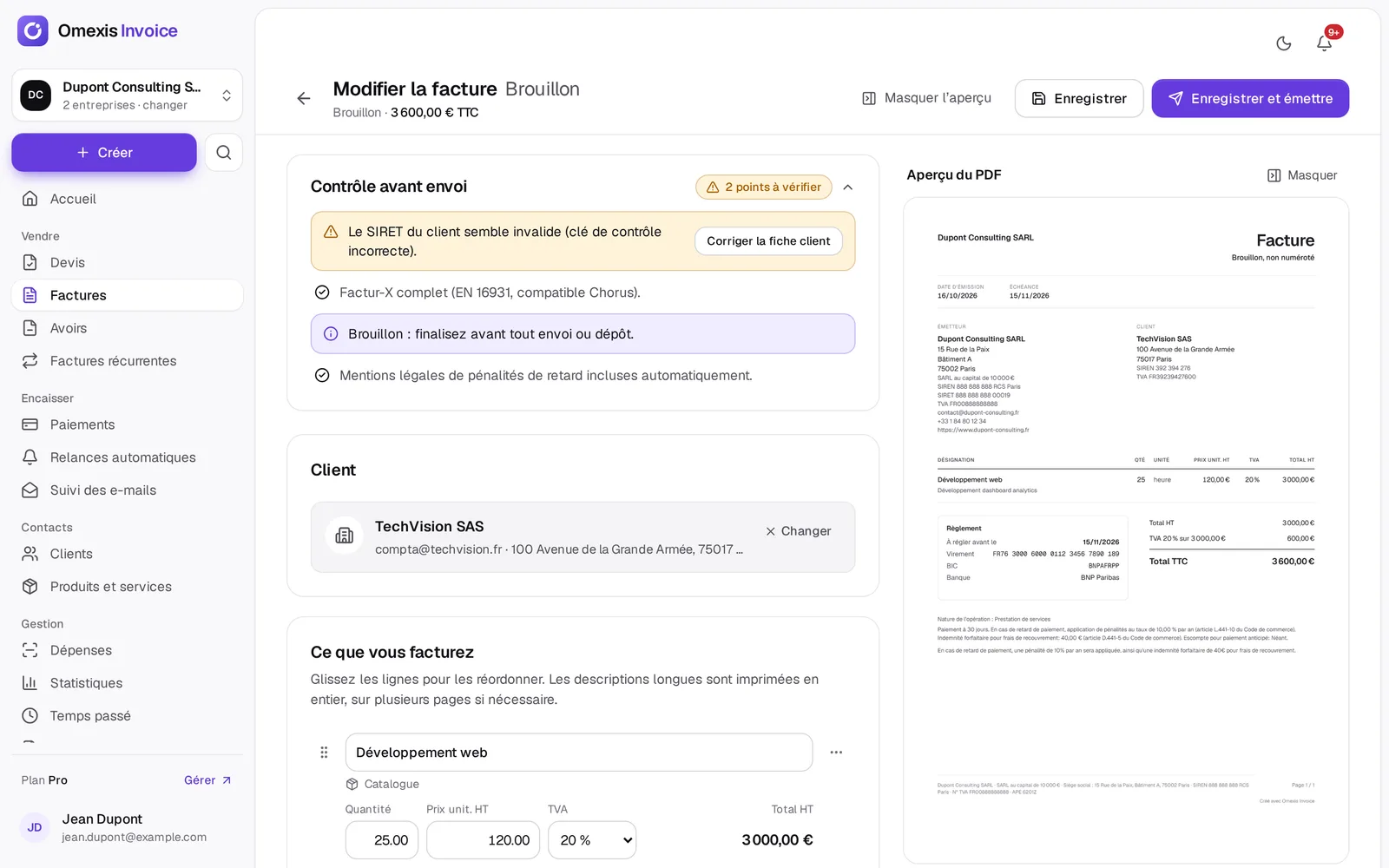The height and width of the screenshot is (868, 1389).
Task: Click the JD user avatar
Action: (35, 828)
